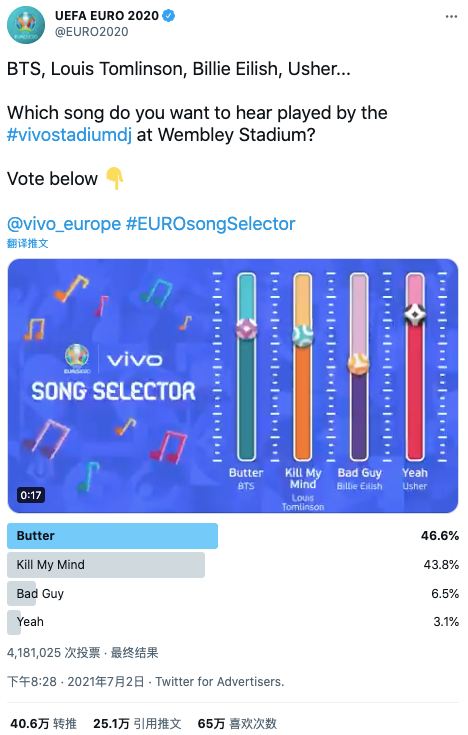Viewport: 468px width, 735px height.
Task: Click the UEFA EURO 2020 profile avatar
Action: (x=26, y=25)
